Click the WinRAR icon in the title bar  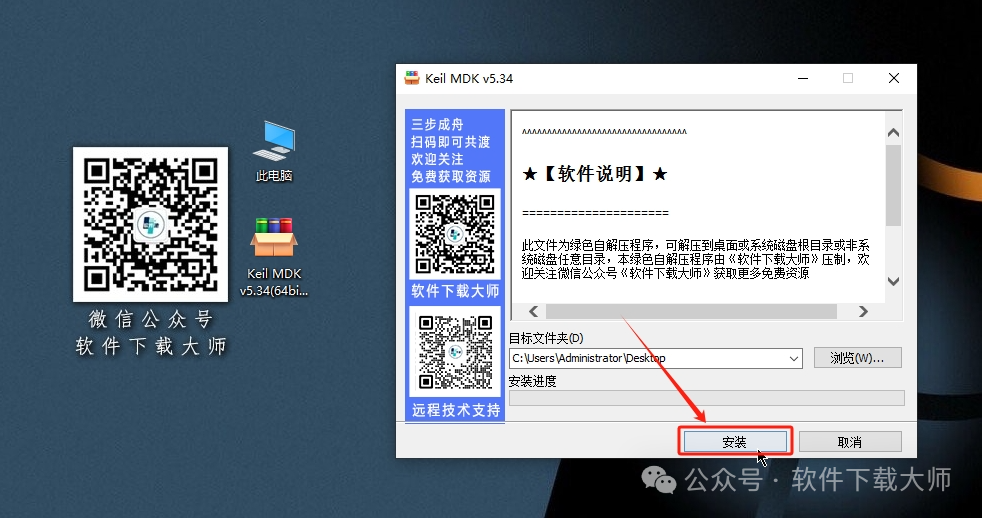click(x=411, y=78)
